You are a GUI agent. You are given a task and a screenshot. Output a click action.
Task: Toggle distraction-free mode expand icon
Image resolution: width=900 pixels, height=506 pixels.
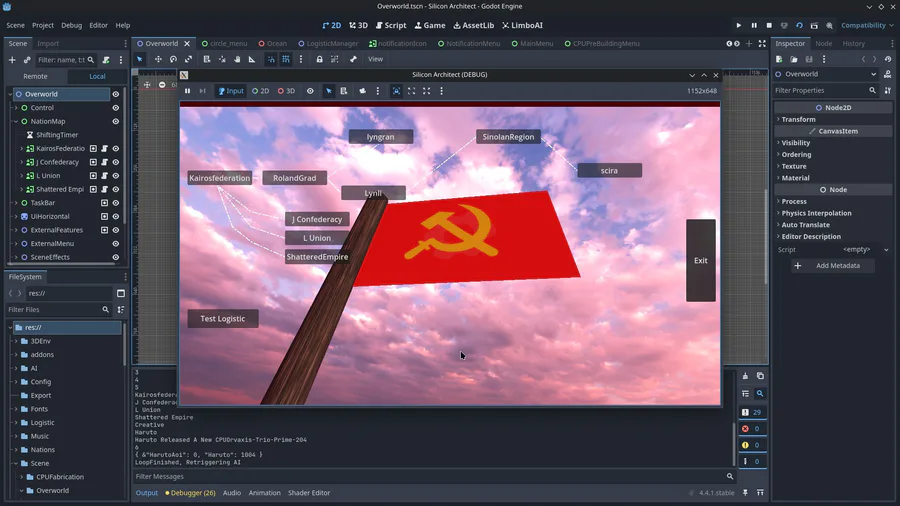762,44
